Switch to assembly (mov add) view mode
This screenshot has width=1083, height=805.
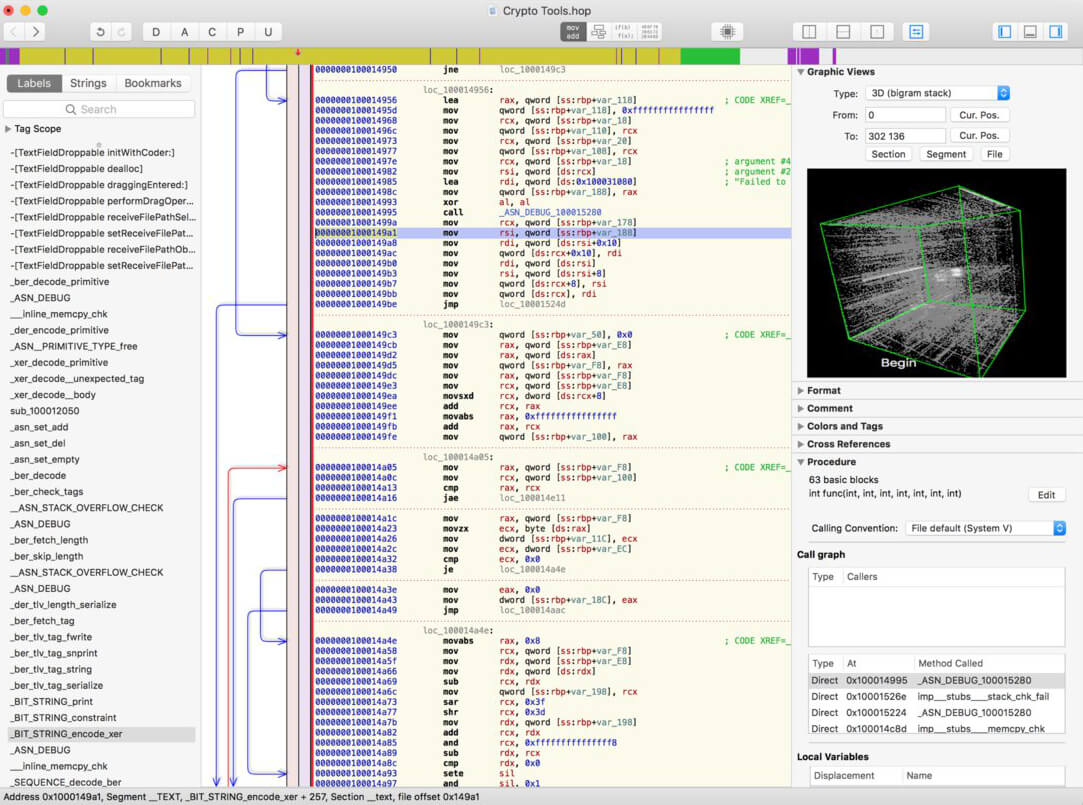pyautogui.click(x=573, y=32)
